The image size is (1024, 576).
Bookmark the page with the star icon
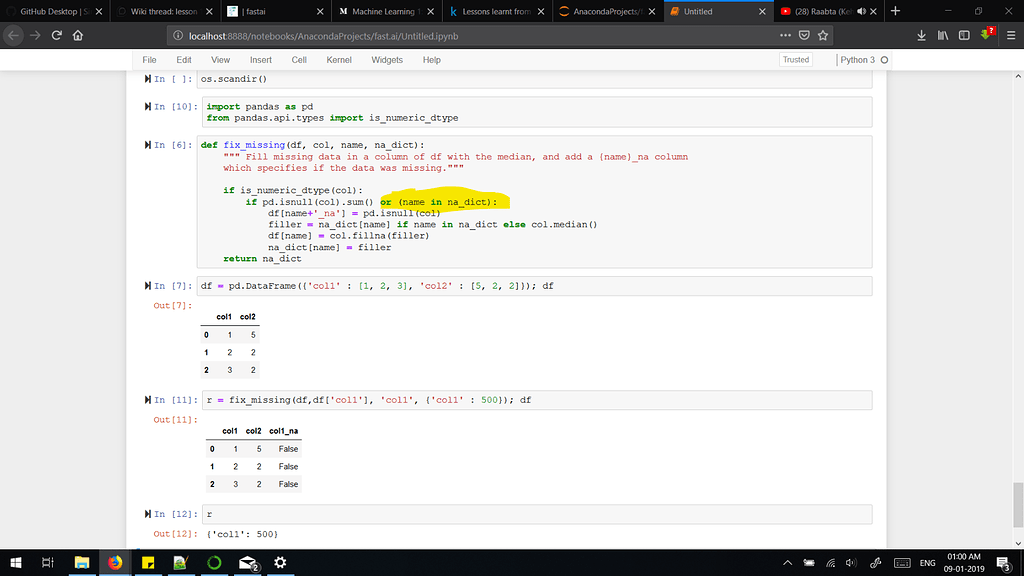coord(821,33)
